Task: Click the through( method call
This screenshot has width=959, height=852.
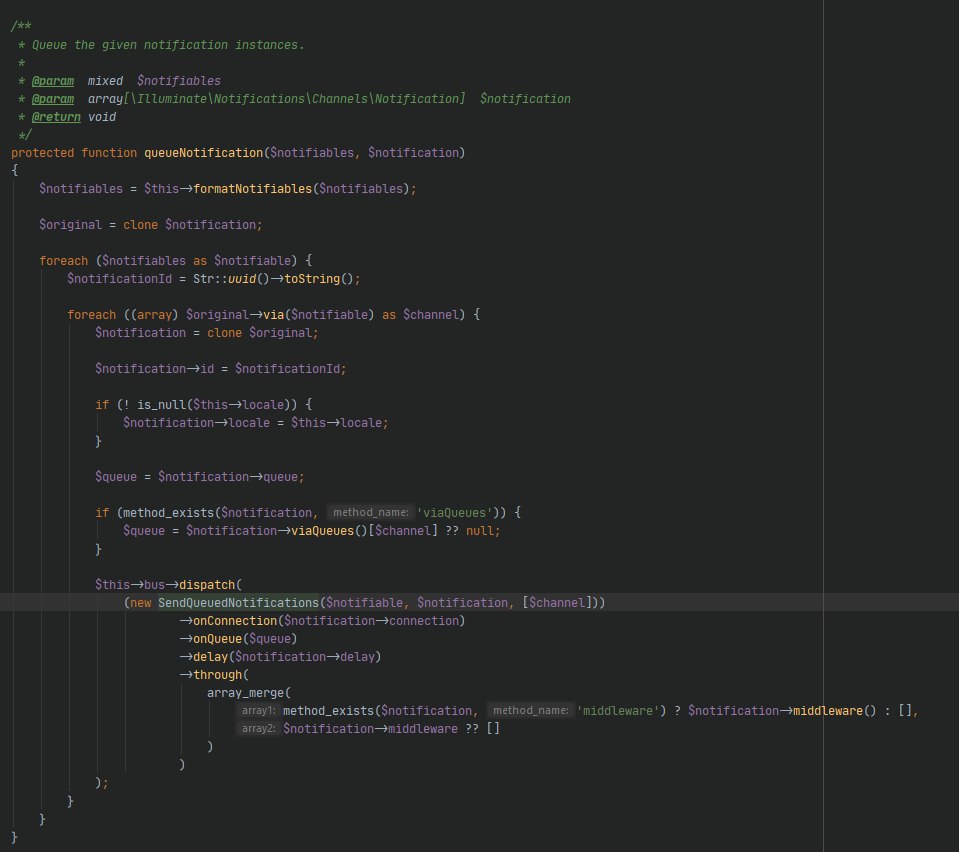Action: click(x=217, y=675)
